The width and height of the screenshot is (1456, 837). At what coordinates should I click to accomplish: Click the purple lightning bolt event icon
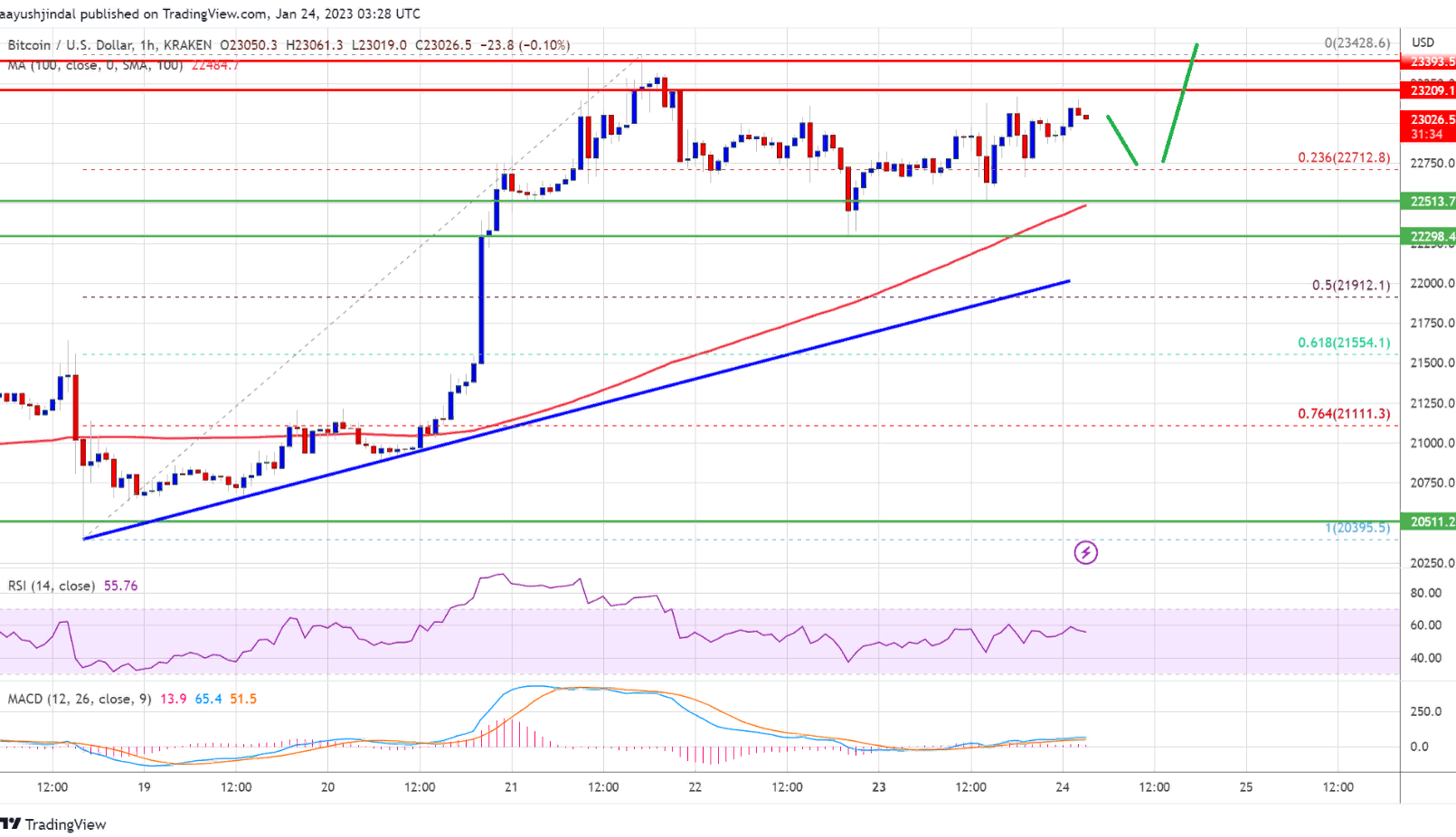pos(1085,552)
